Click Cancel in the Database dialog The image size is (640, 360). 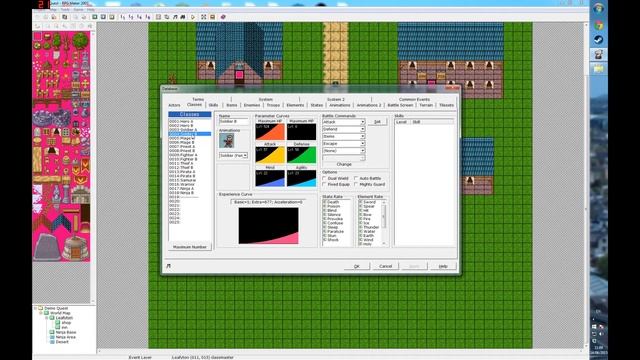[x=385, y=266]
